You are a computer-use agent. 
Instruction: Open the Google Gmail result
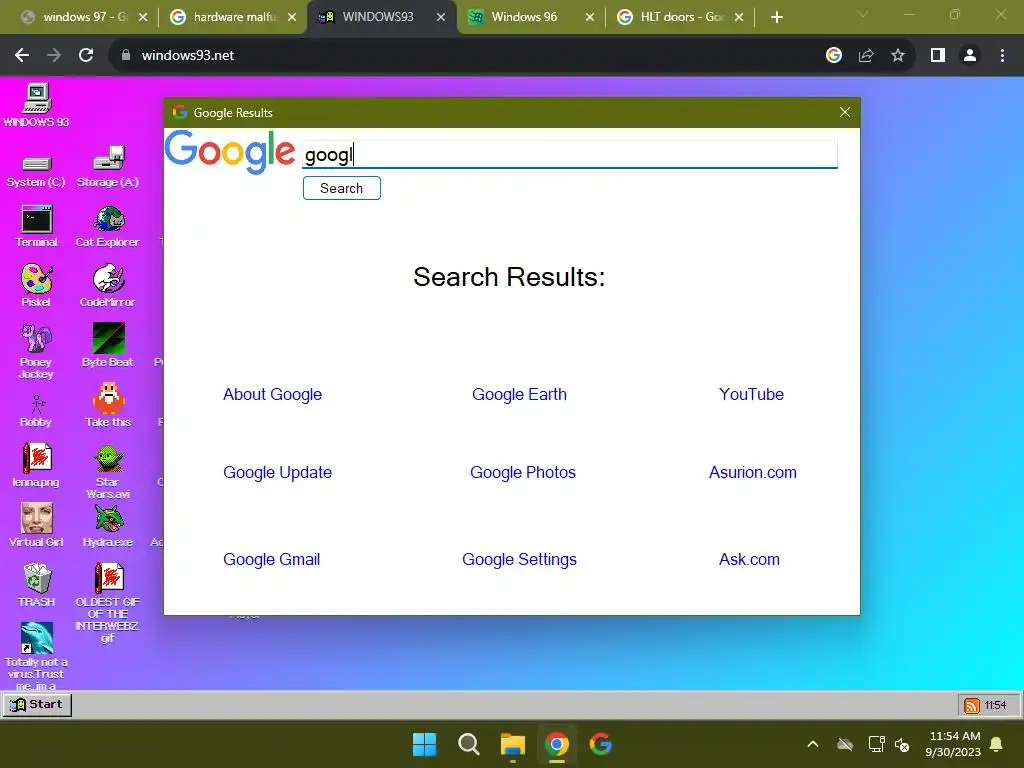click(x=272, y=560)
